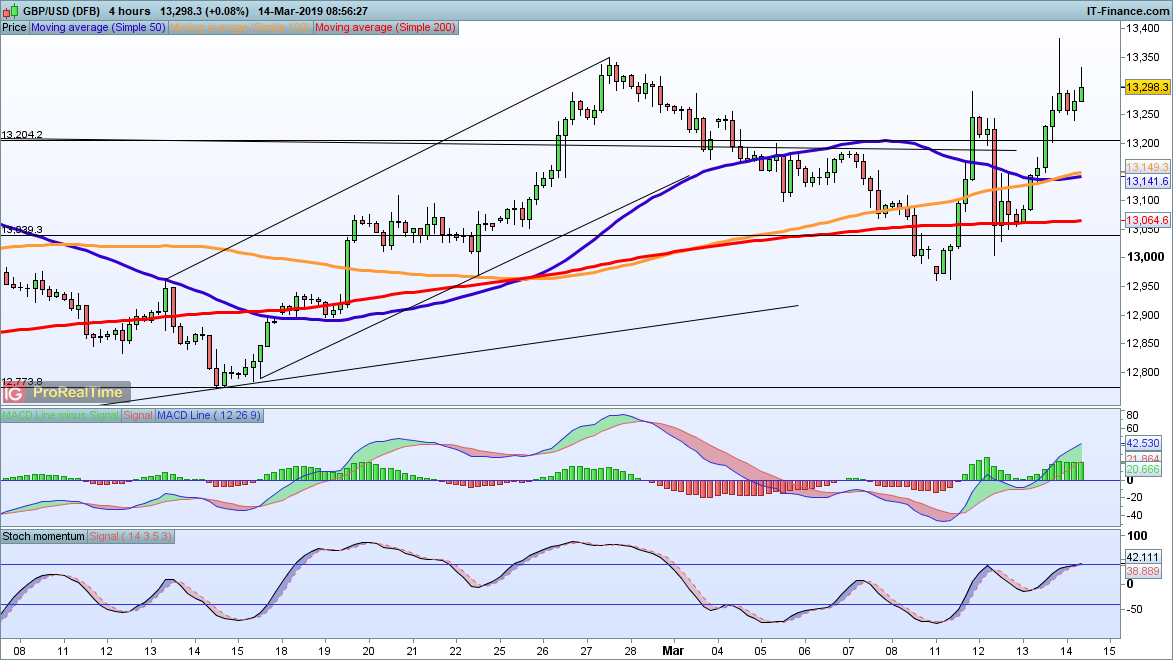Click the -50 level on stochastic axis
The height and width of the screenshot is (660, 1173).
(1134, 608)
